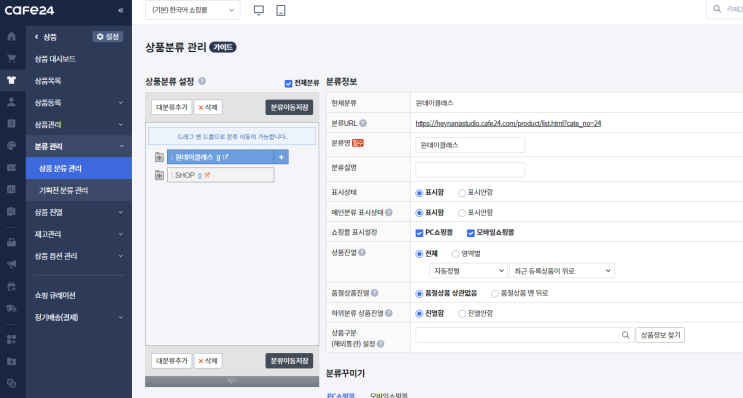Open the 한국어 쇼핑몰 shop selector dropdown

[192, 10]
